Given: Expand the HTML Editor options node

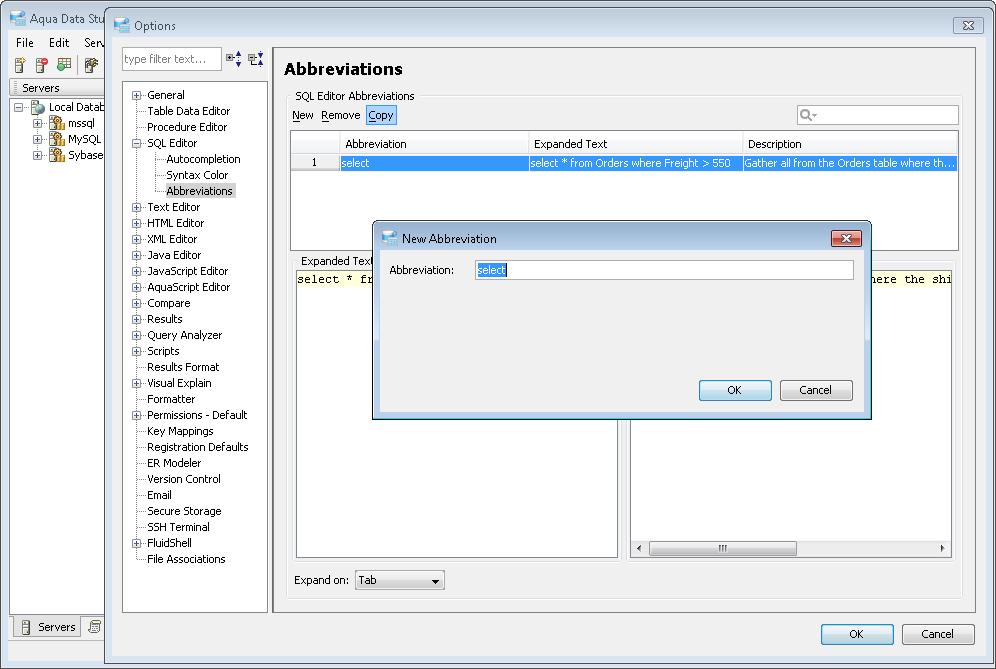Looking at the screenshot, I should 137,224.
